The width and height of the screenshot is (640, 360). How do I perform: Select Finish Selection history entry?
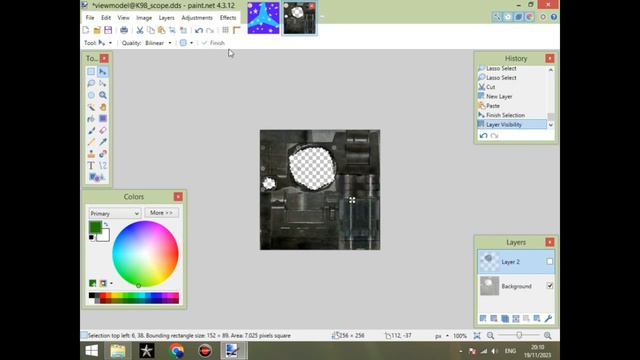(512, 115)
